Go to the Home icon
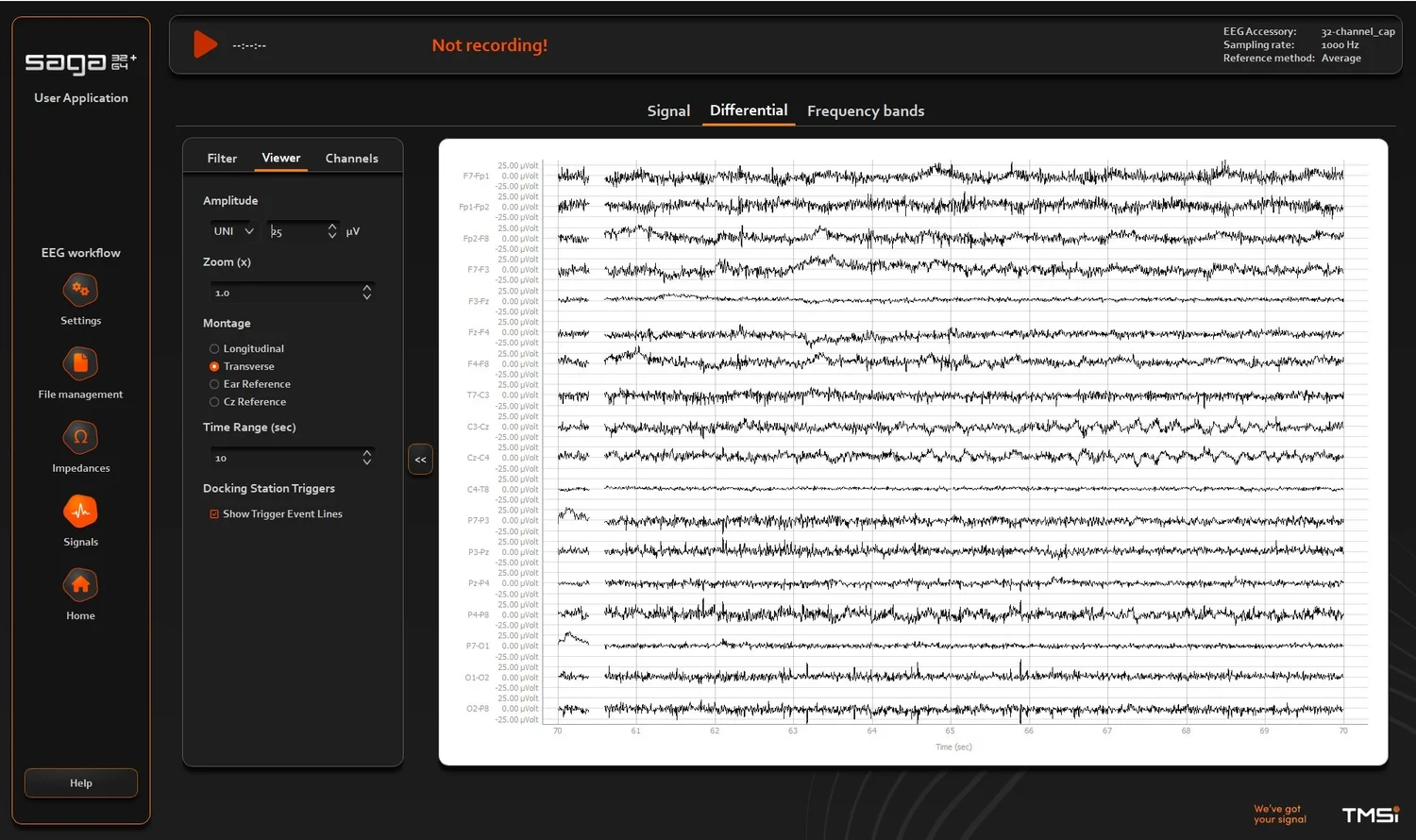 [x=80, y=584]
